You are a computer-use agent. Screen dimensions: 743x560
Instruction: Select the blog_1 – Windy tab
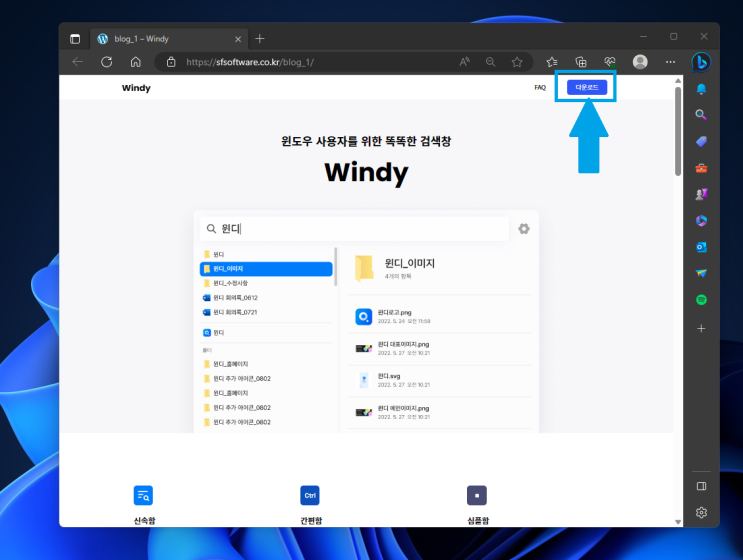click(x=169, y=39)
